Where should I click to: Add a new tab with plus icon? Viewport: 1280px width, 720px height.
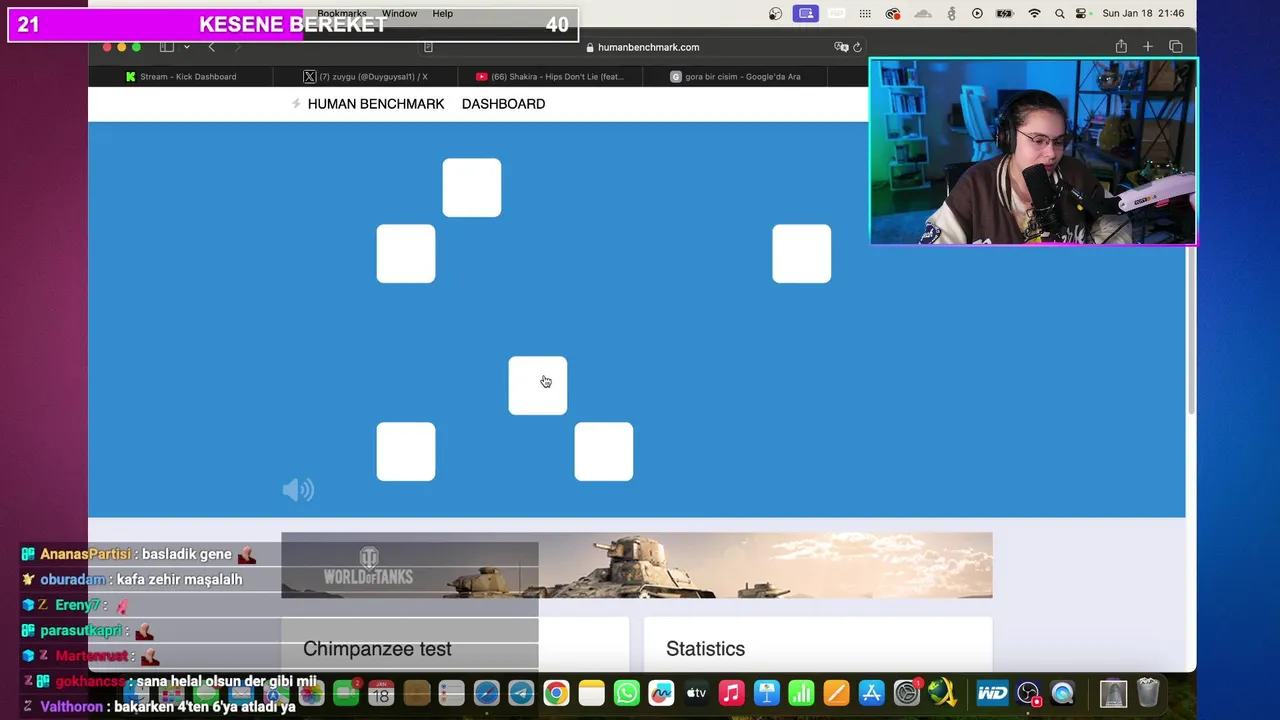point(1148,47)
